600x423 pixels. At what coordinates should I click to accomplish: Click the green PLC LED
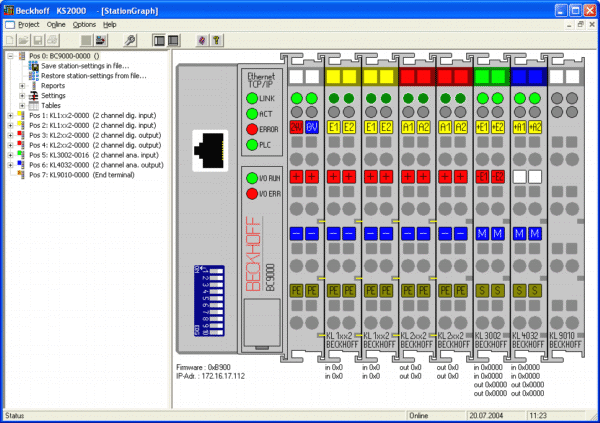[252, 145]
